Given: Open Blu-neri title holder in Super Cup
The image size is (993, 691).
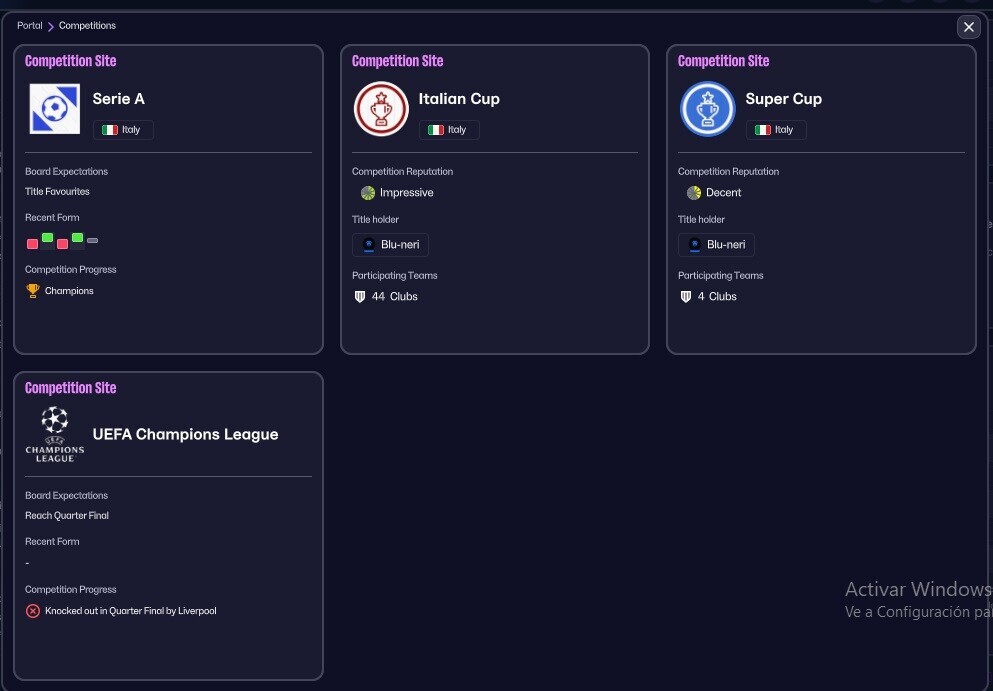Looking at the screenshot, I should pos(716,245).
